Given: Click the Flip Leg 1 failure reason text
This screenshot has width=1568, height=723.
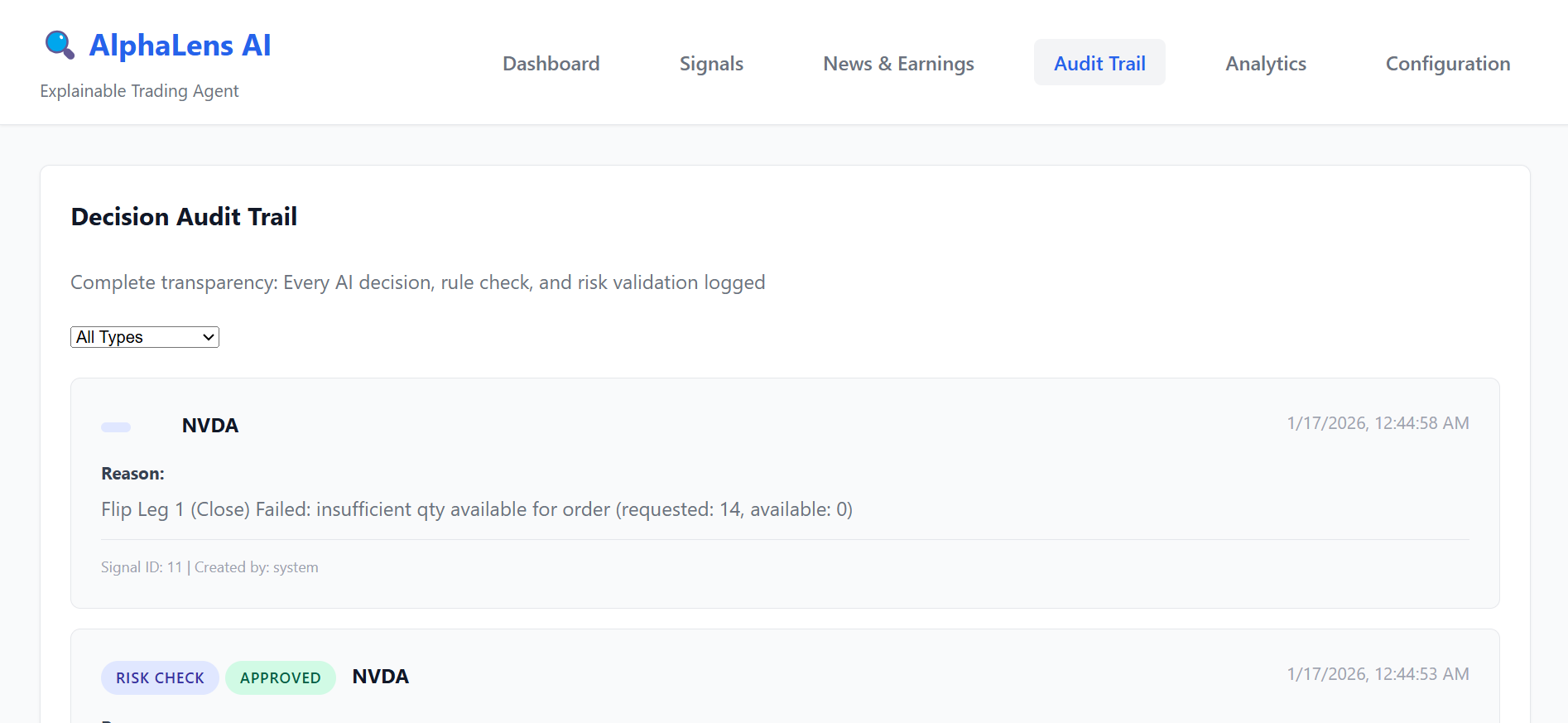Looking at the screenshot, I should tap(477, 509).
